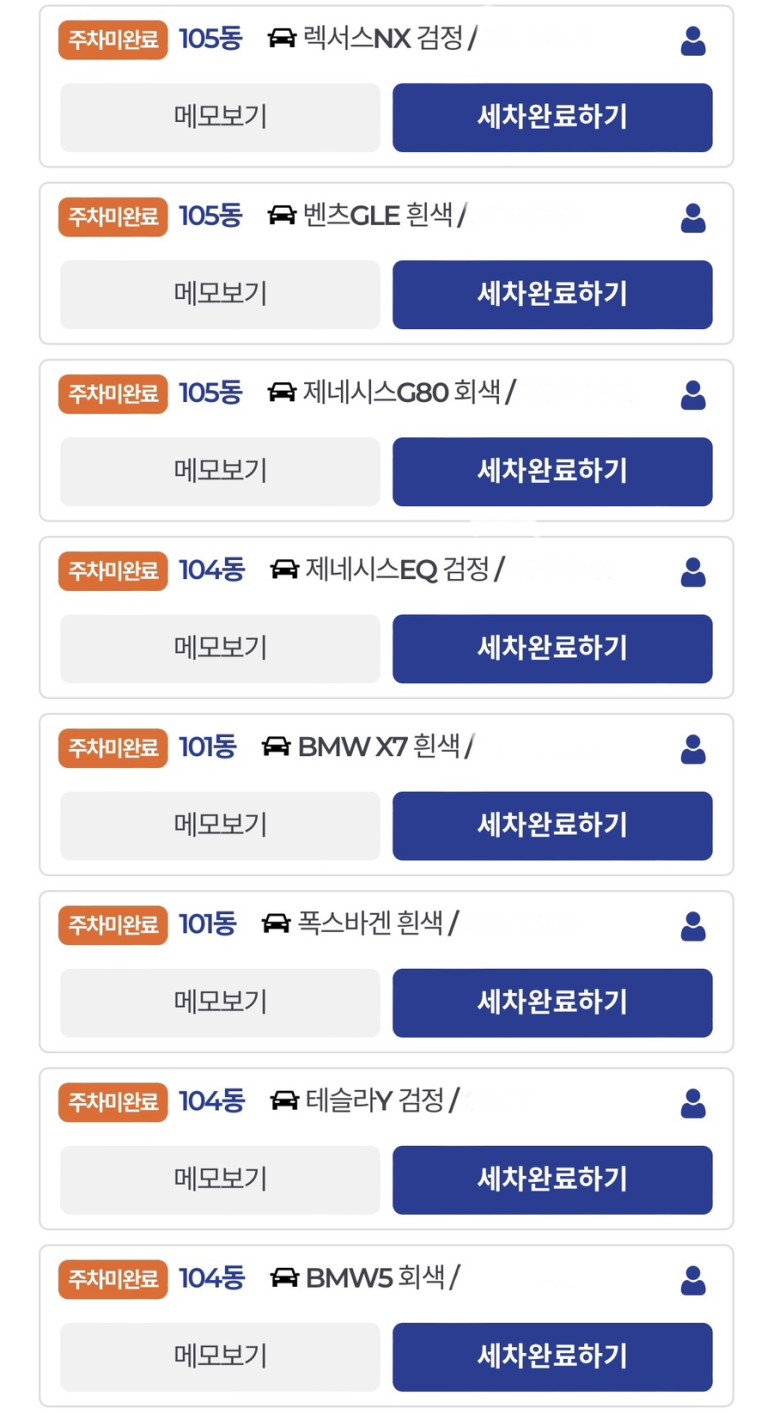
Task: Select the 101동 label on 폭스바겐 card
Action: pos(207,924)
